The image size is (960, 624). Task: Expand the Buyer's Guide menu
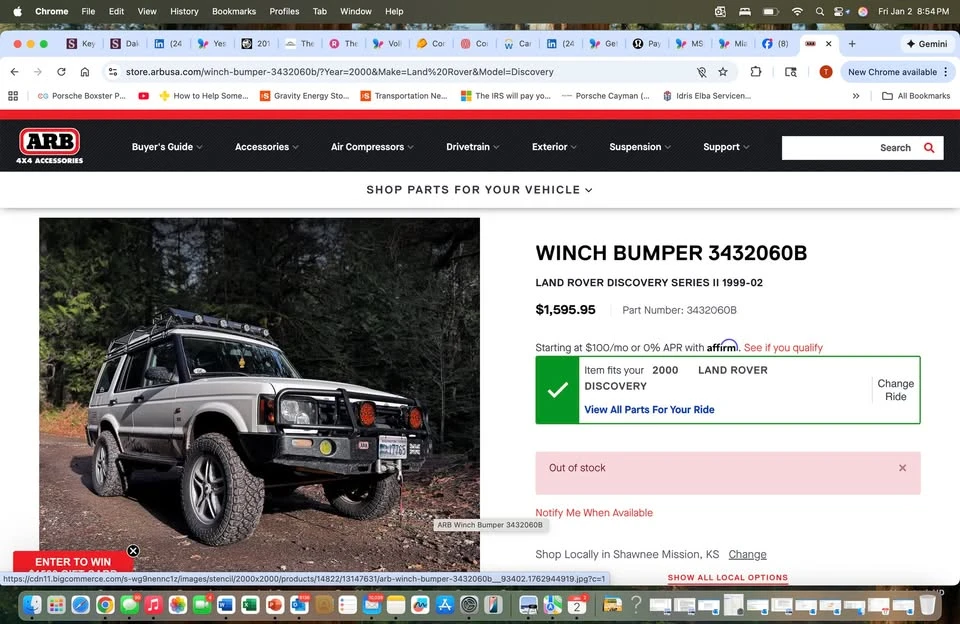167,147
